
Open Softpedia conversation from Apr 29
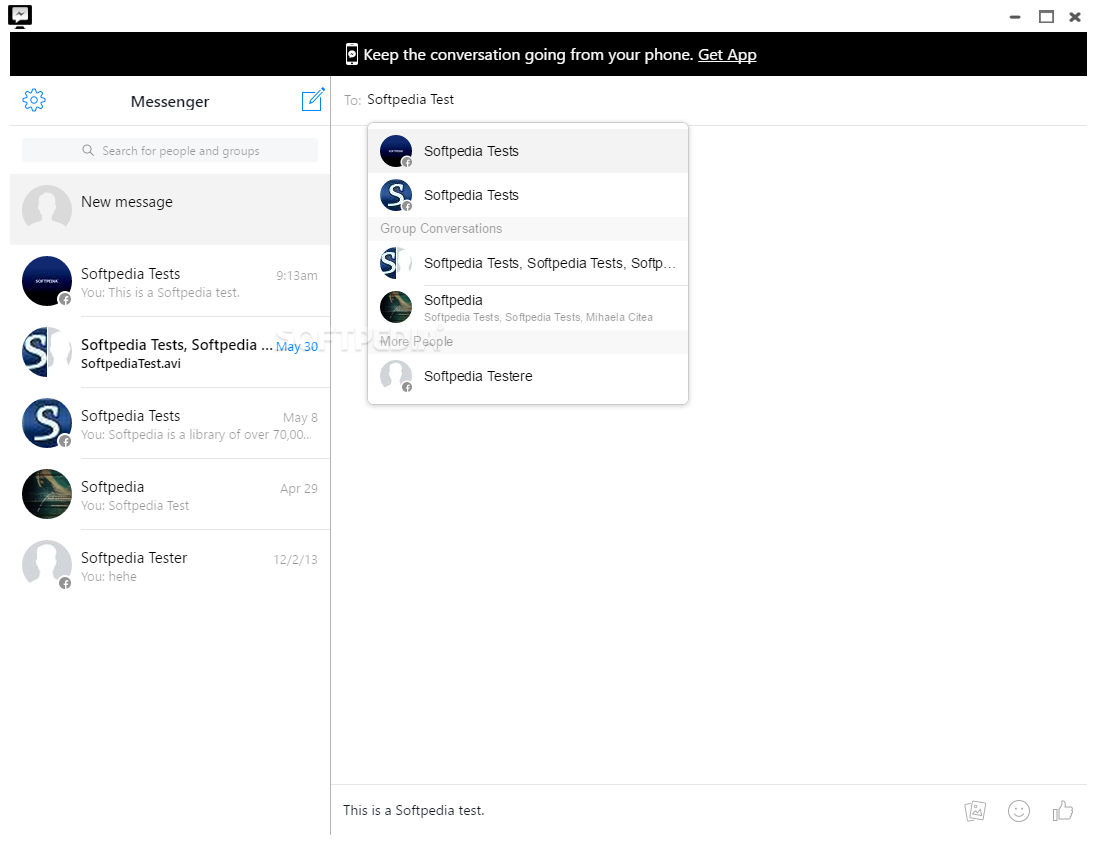[x=170, y=495]
